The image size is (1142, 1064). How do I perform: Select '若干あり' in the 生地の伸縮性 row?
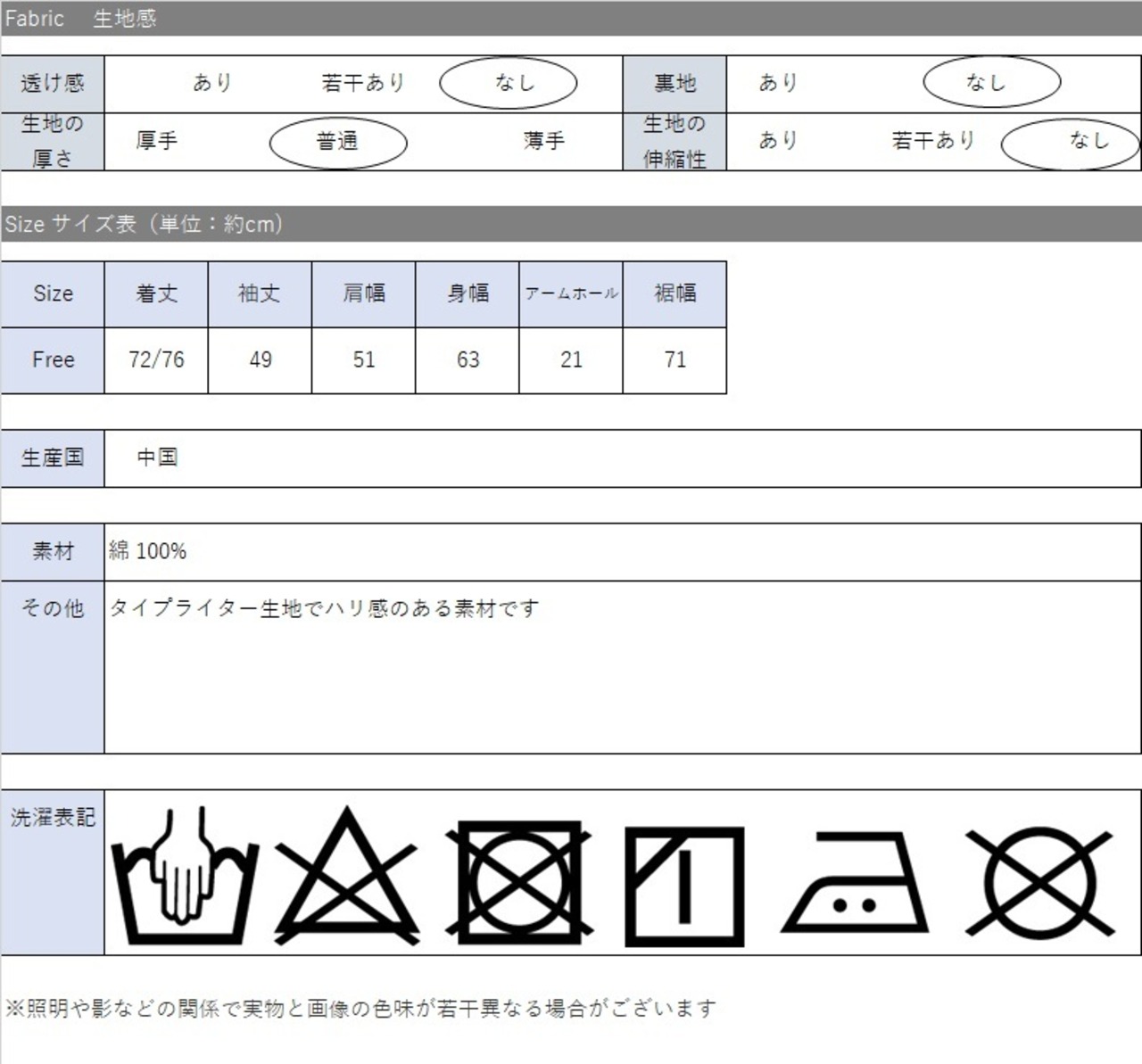pyautogui.click(x=933, y=140)
